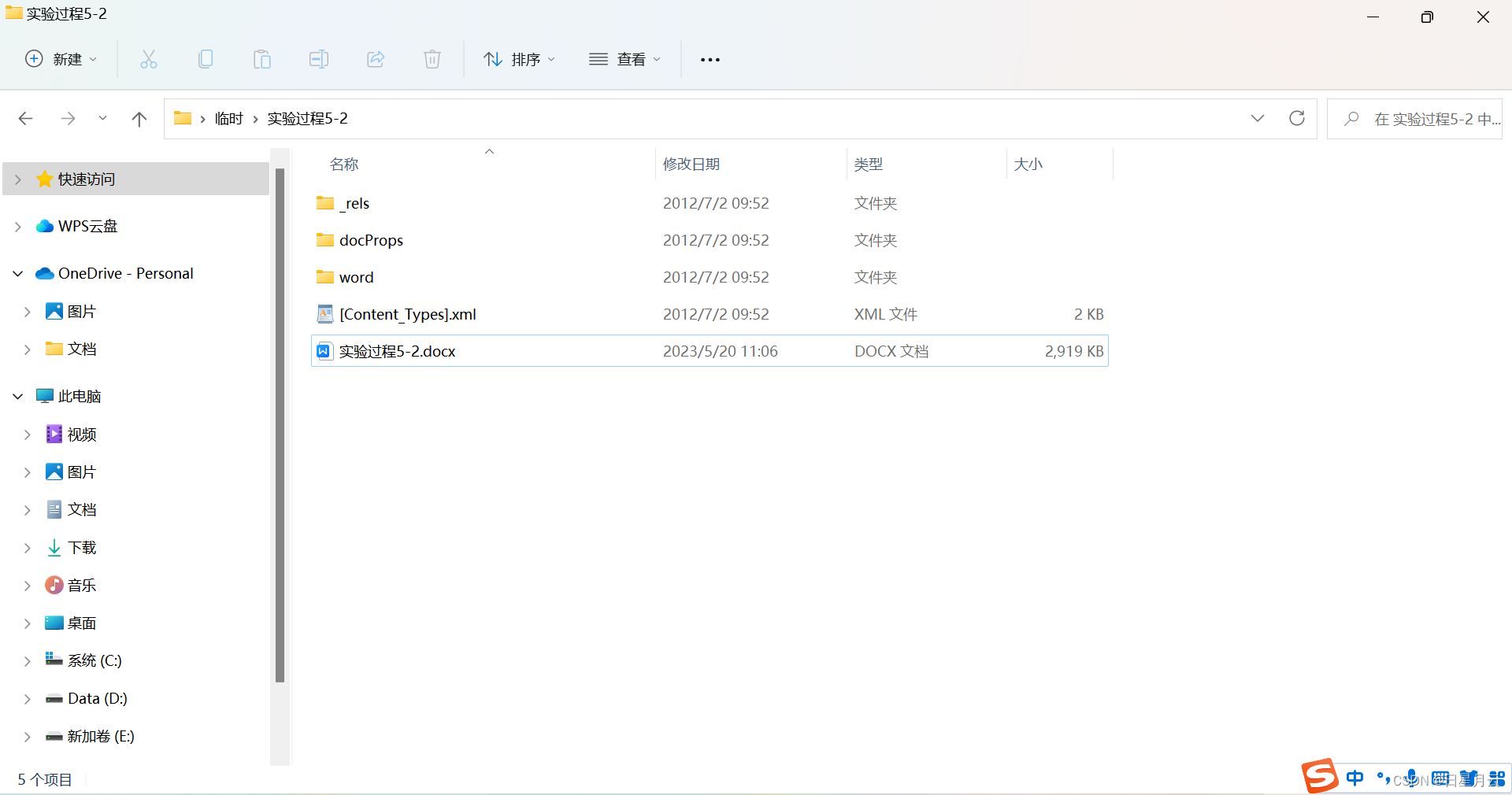Click the 实验过程5-2.docx document icon

coord(324,351)
